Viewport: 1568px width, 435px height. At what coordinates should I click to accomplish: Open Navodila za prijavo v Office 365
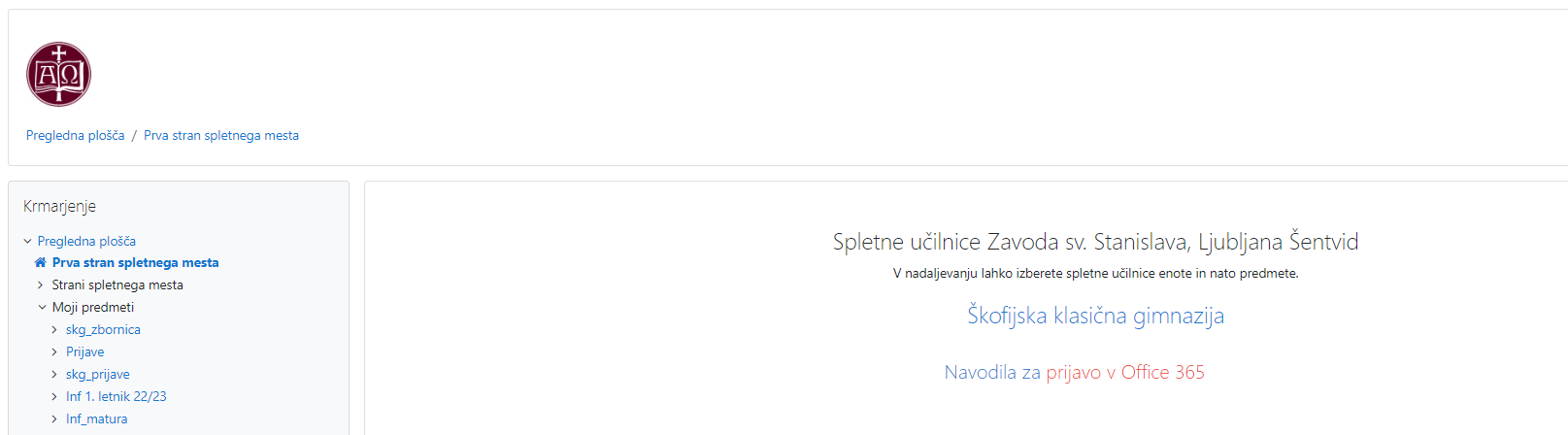pos(1075,372)
